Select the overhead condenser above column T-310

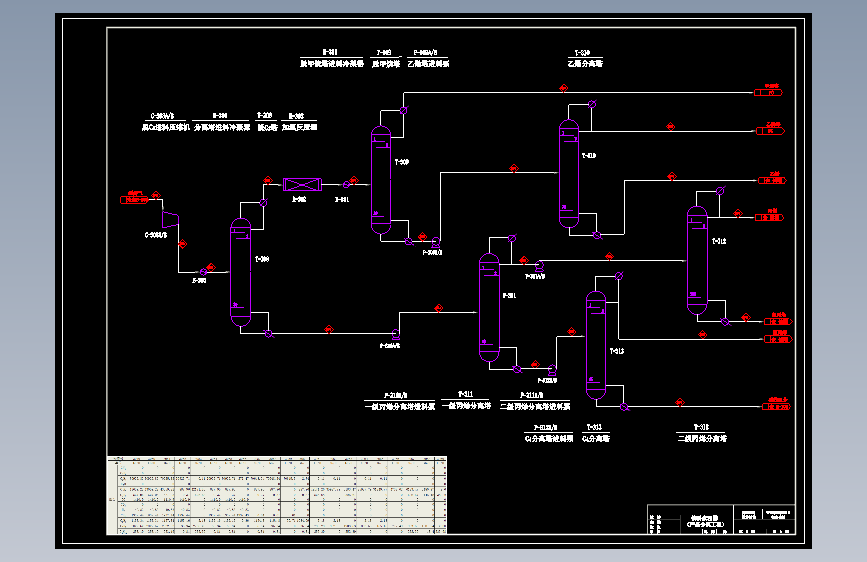tap(592, 104)
